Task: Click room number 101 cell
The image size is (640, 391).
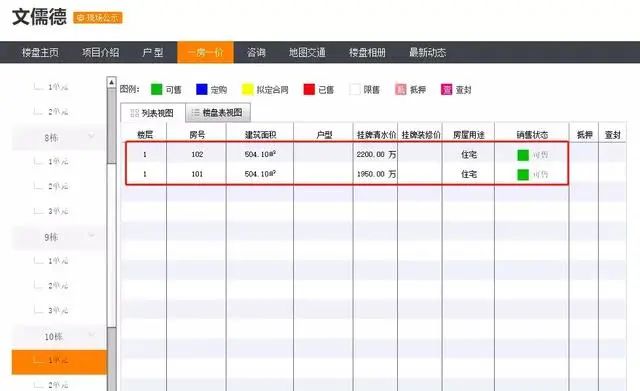Action: coord(197,174)
